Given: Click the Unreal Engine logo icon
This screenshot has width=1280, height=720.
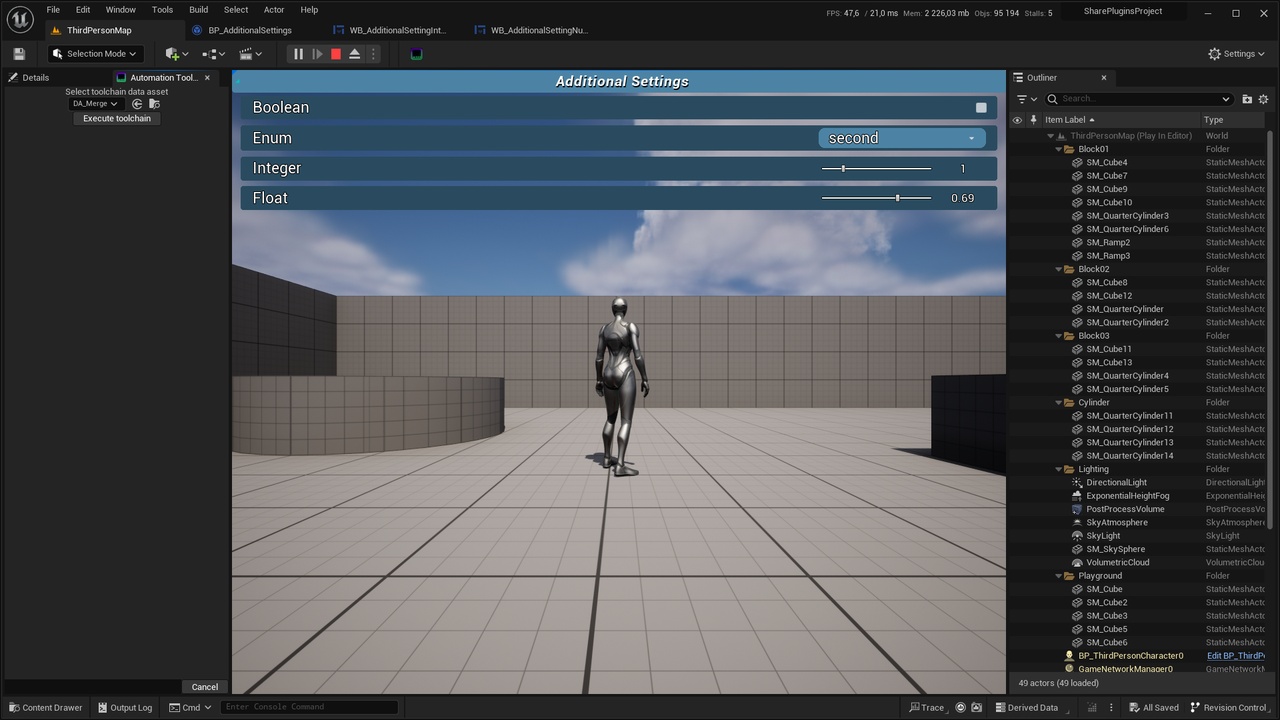Looking at the screenshot, I should tap(20, 19).
